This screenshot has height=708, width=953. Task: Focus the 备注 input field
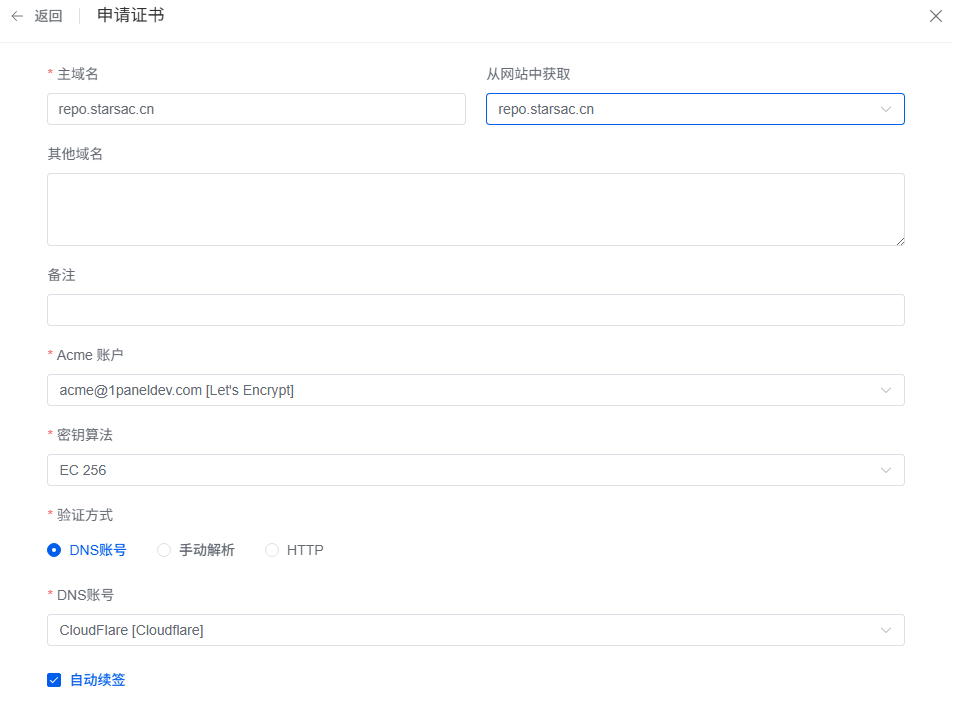[x=475, y=310]
